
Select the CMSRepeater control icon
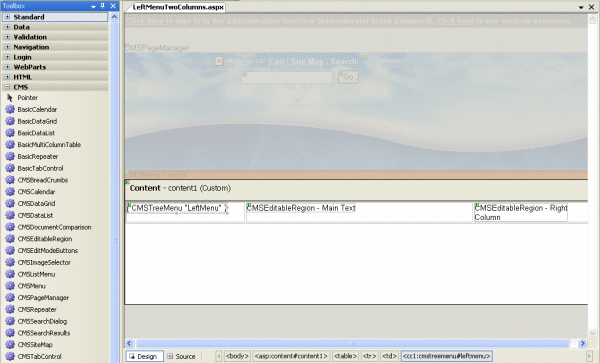(10, 309)
